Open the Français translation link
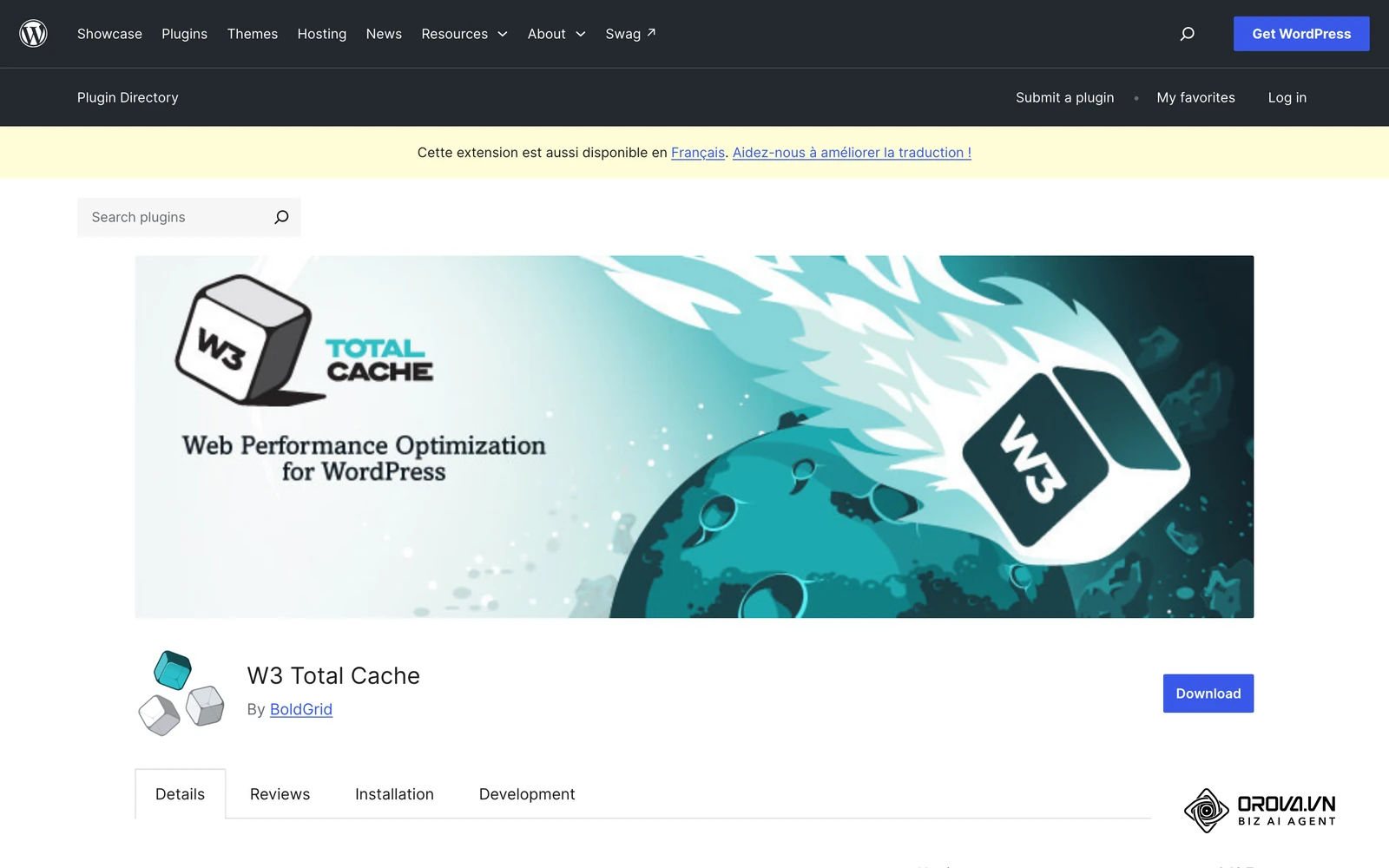Viewport: 1389px width, 868px height. [698, 153]
